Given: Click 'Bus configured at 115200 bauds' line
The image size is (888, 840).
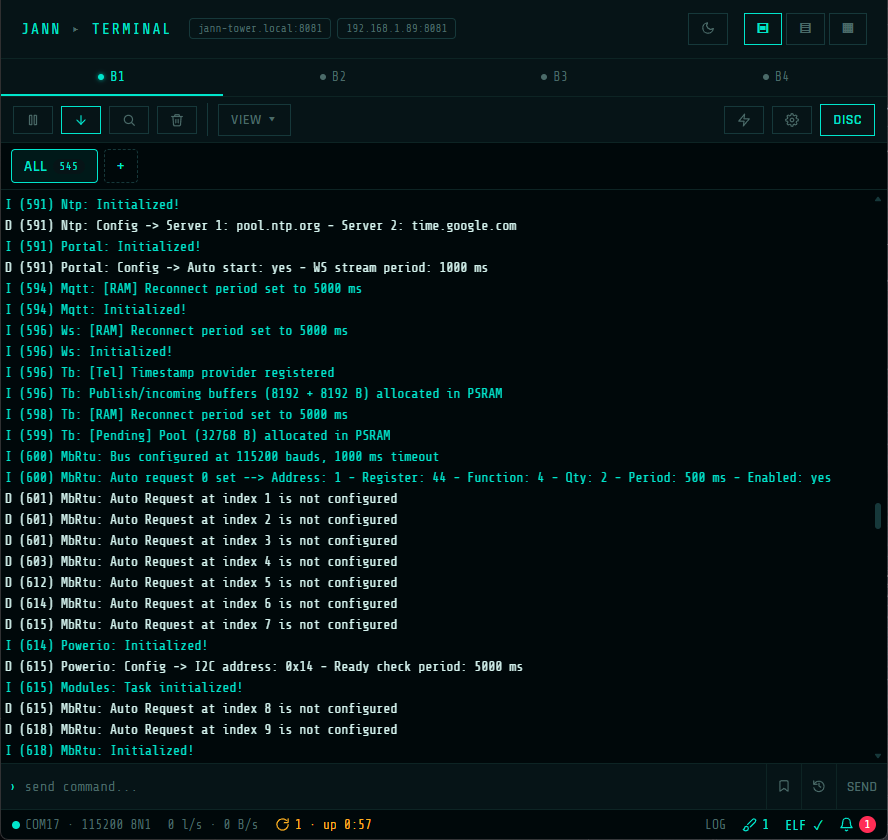Looking at the screenshot, I should [x=222, y=456].
